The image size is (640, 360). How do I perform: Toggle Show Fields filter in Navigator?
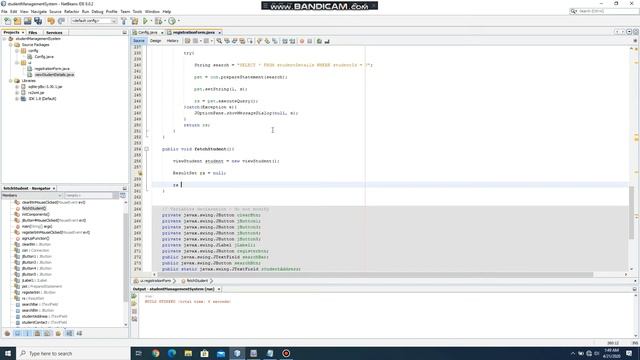click(x=17, y=333)
